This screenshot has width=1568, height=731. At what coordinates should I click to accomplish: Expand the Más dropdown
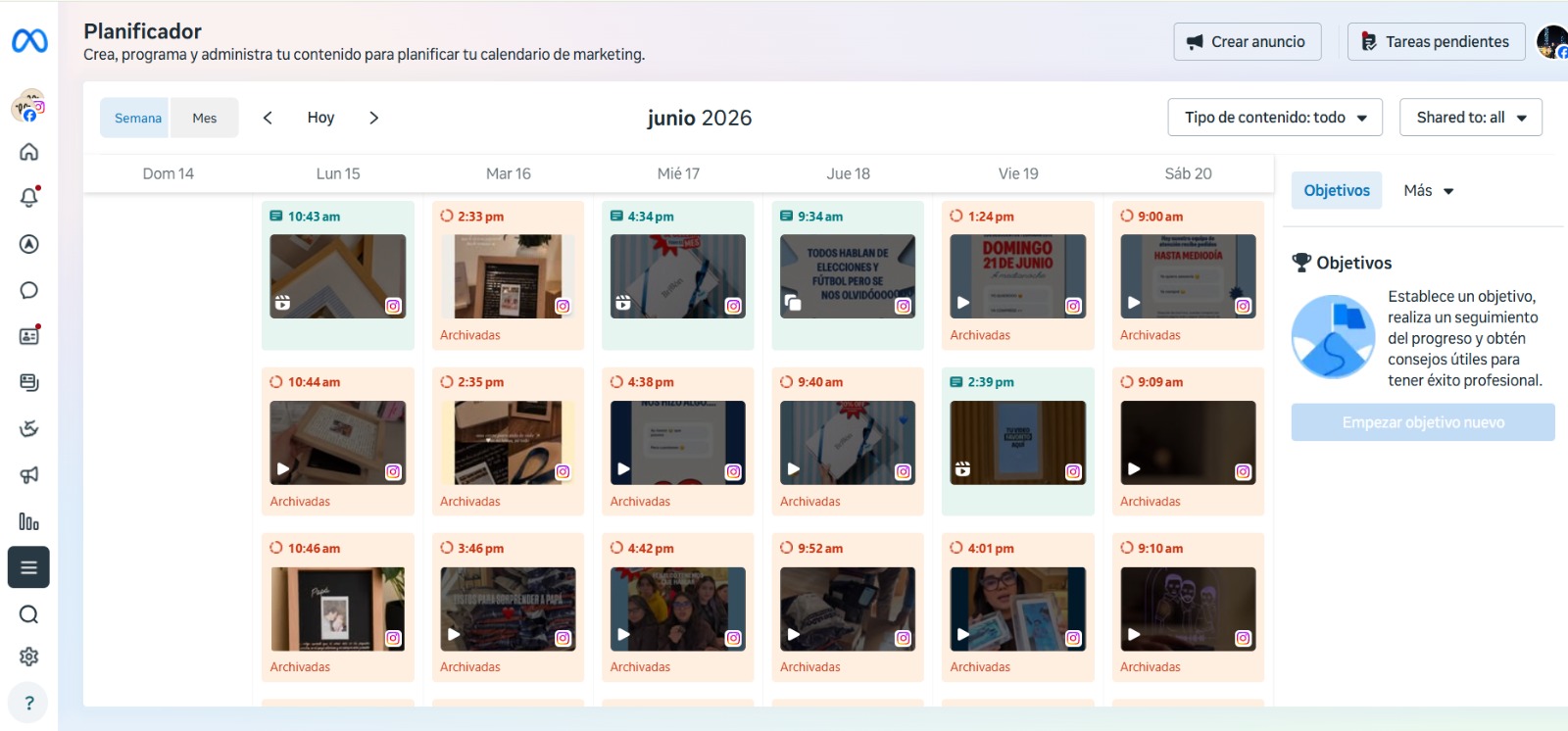coord(1429,191)
